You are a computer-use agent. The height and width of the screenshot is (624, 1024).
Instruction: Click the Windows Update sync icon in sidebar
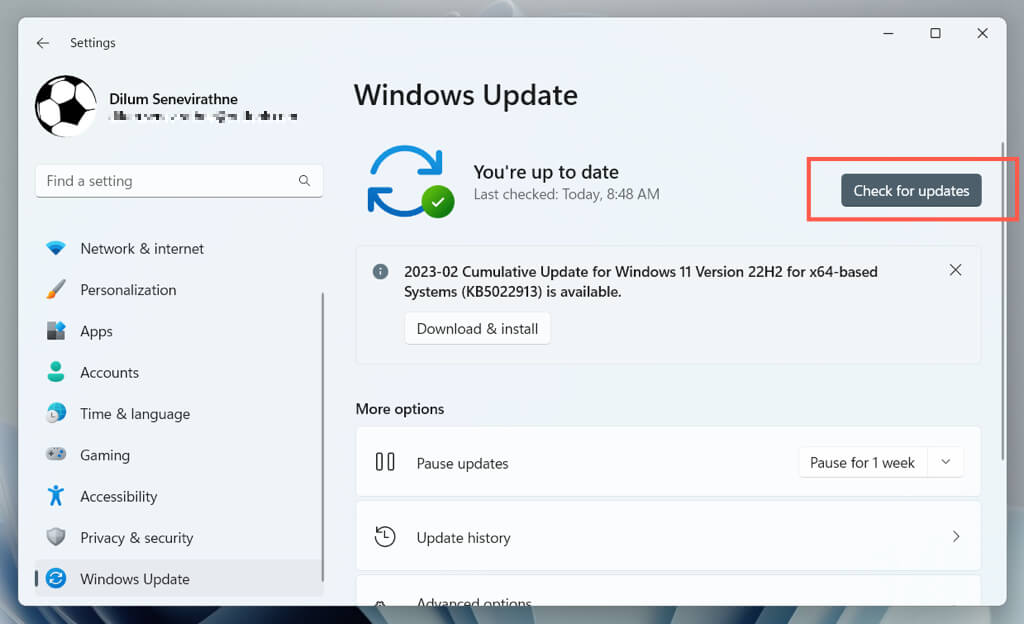(56, 578)
